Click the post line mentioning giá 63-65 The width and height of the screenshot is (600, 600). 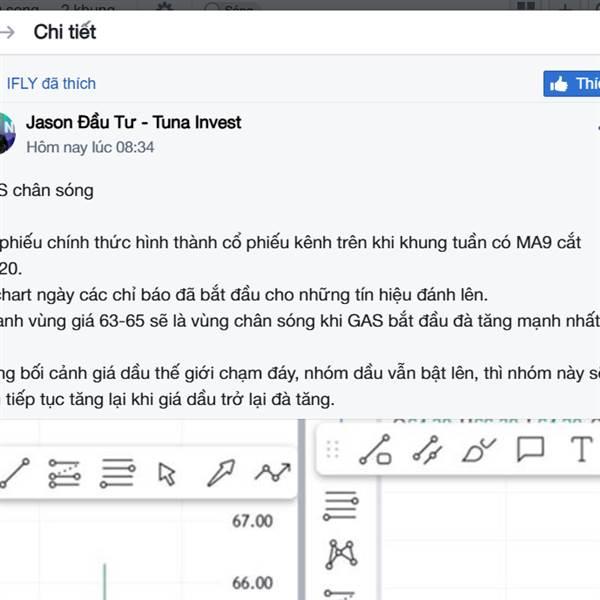(x=300, y=321)
